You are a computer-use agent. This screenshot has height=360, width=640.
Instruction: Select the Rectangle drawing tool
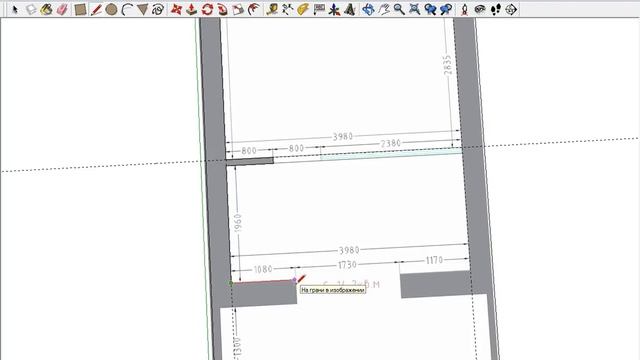[x=80, y=9]
